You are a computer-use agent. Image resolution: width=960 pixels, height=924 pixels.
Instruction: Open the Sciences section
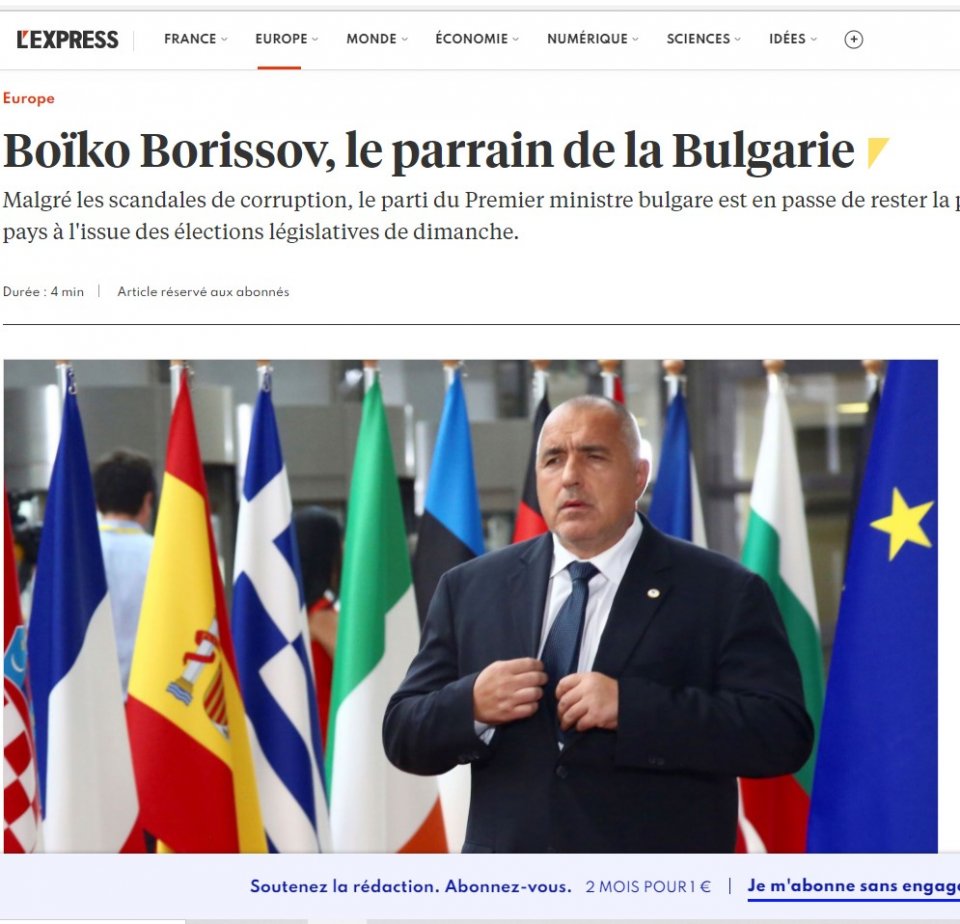click(x=699, y=39)
